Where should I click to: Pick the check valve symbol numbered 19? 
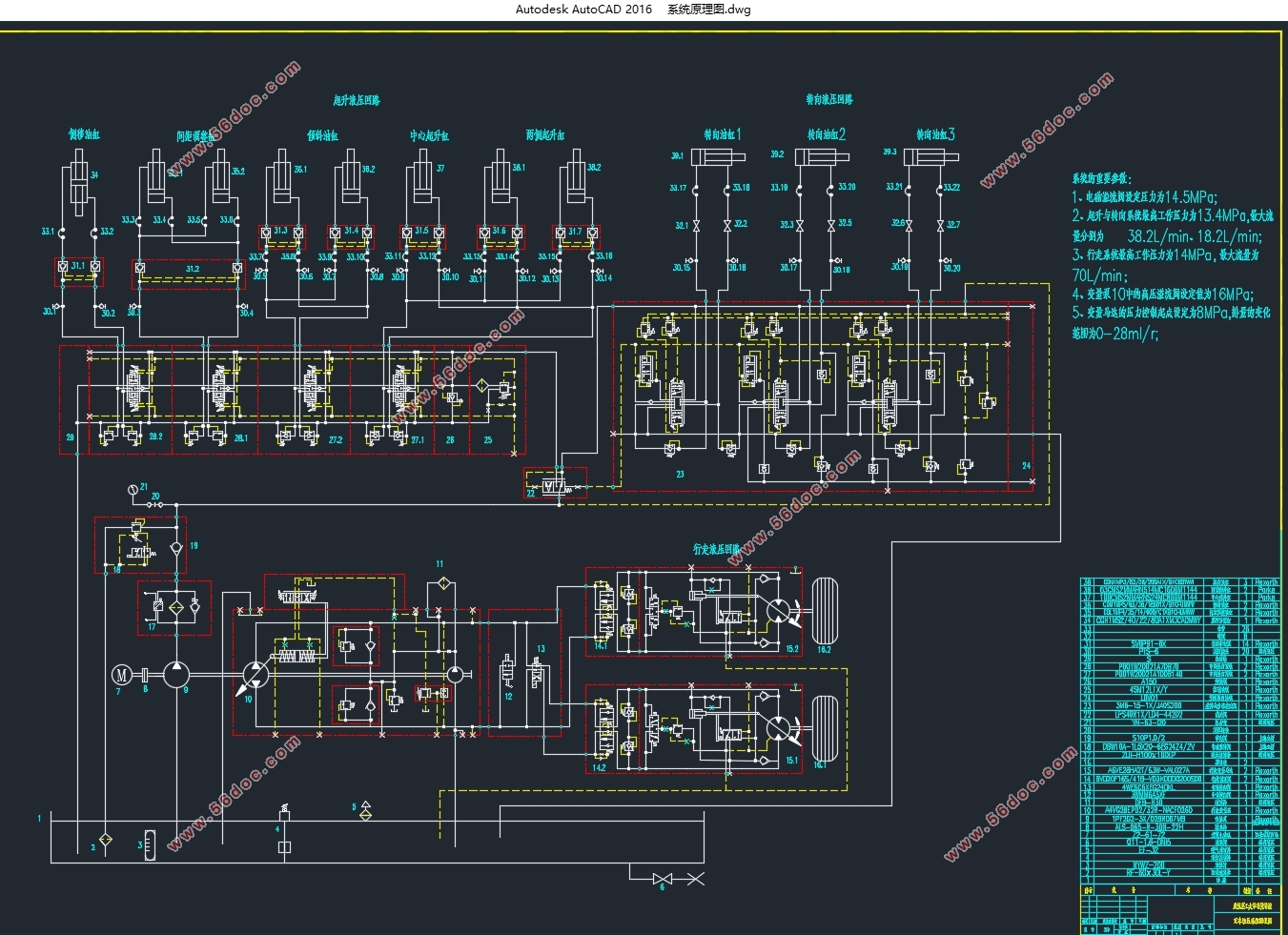pyautogui.click(x=176, y=548)
